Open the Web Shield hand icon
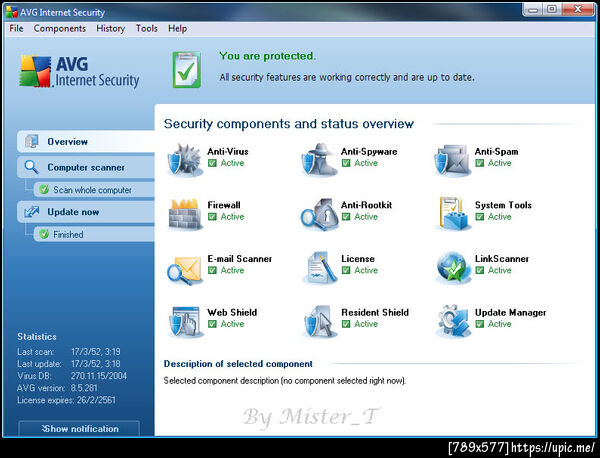Image resolution: width=600 pixels, height=458 pixels. coord(185,322)
